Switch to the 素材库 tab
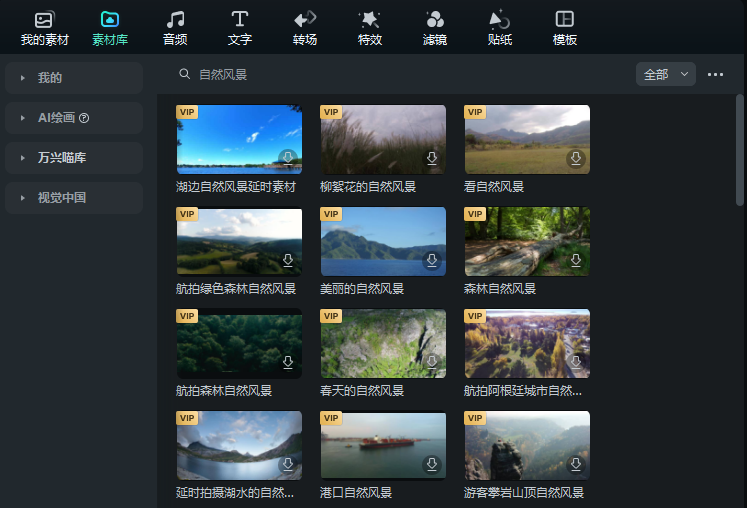 click(110, 29)
